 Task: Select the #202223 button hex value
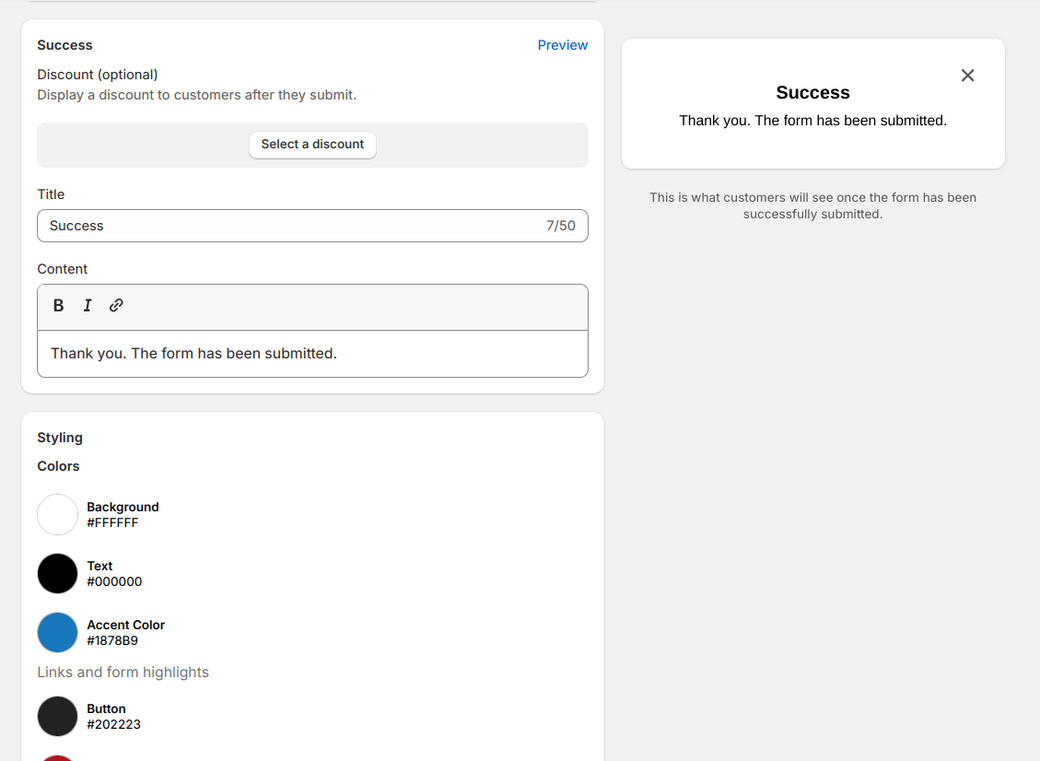point(113,725)
